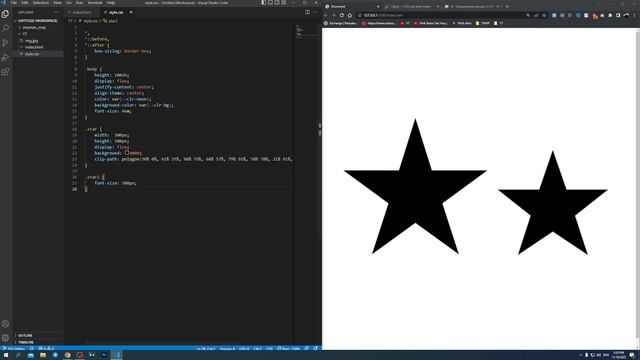Click the notifications bell in status bar

click(316, 349)
